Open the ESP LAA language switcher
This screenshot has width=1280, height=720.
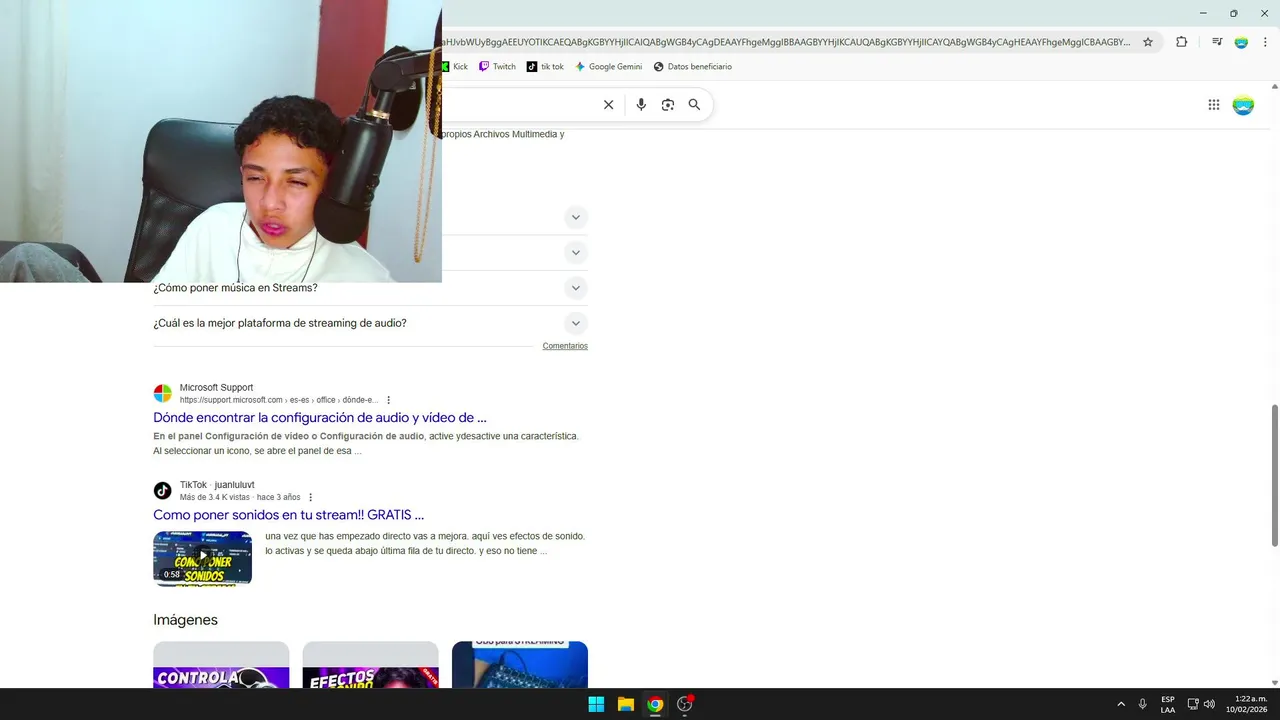[x=1168, y=704]
